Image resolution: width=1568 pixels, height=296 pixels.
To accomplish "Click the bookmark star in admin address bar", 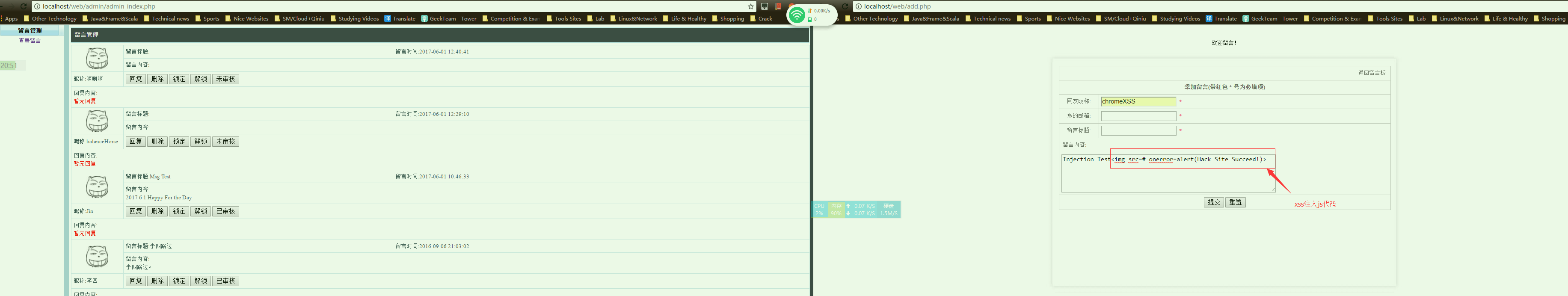I will click(750, 7).
